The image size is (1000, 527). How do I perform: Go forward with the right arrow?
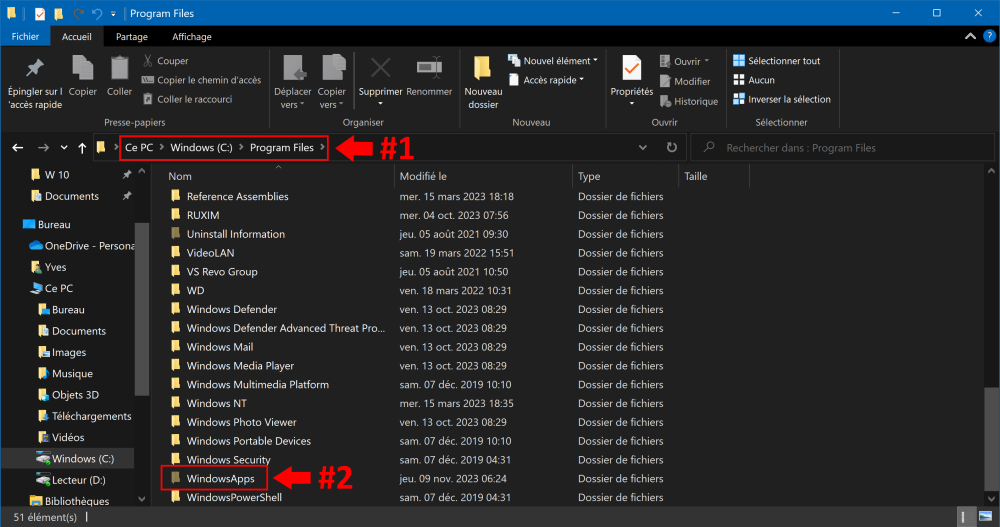pyautogui.click(x=43, y=147)
